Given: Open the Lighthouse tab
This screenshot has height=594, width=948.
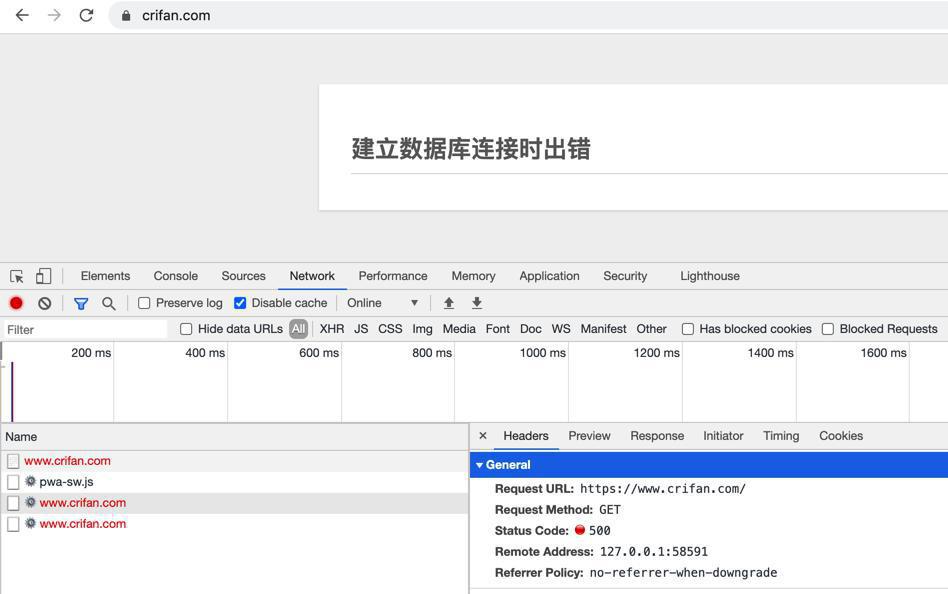Looking at the screenshot, I should coord(710,276).
